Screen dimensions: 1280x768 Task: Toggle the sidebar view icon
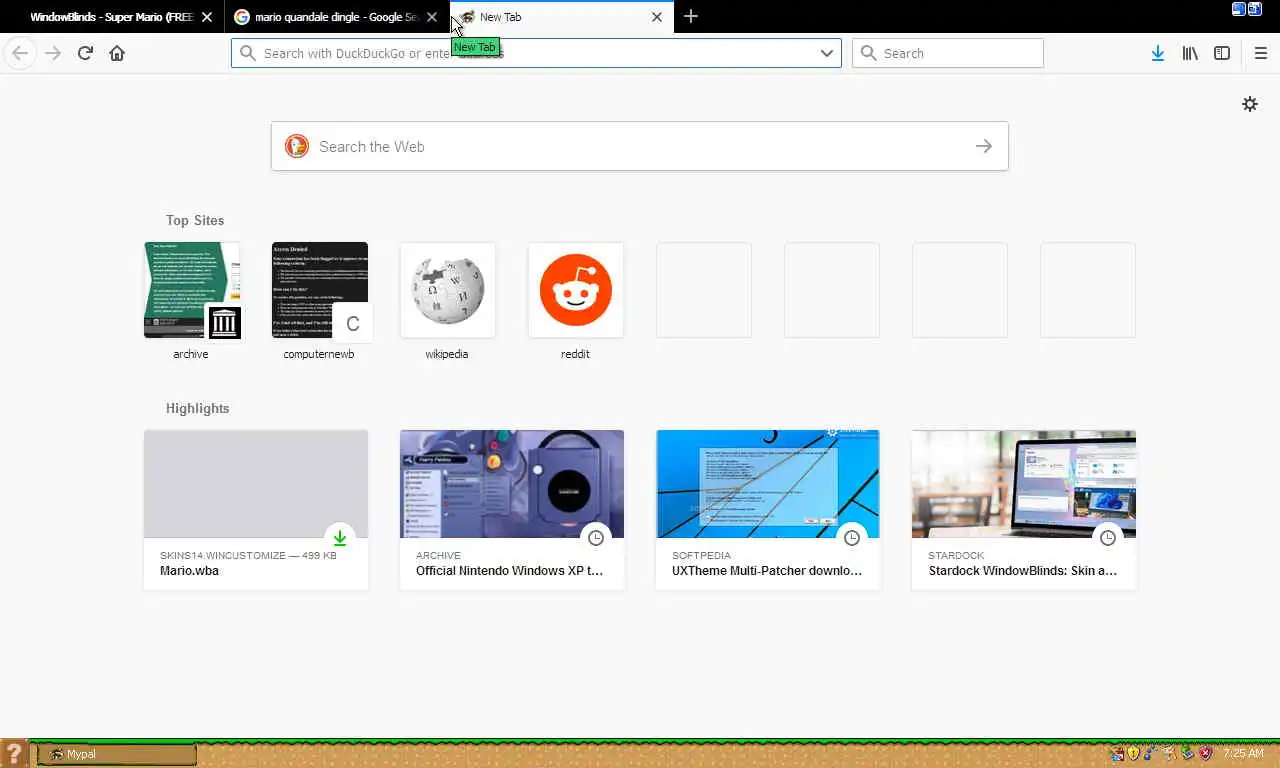1222,53
